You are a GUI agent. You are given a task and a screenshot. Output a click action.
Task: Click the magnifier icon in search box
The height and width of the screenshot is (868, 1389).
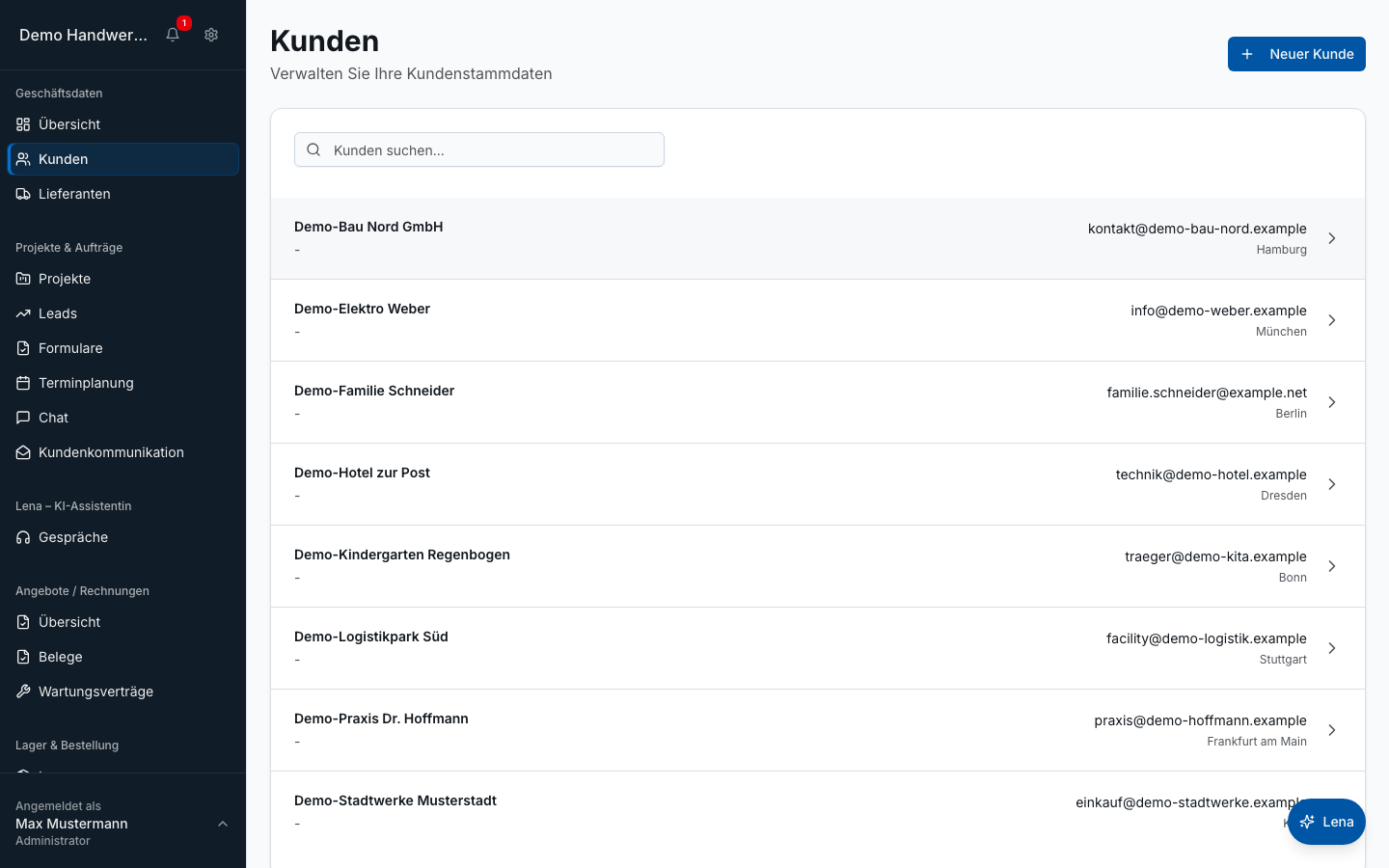[313, 149]
